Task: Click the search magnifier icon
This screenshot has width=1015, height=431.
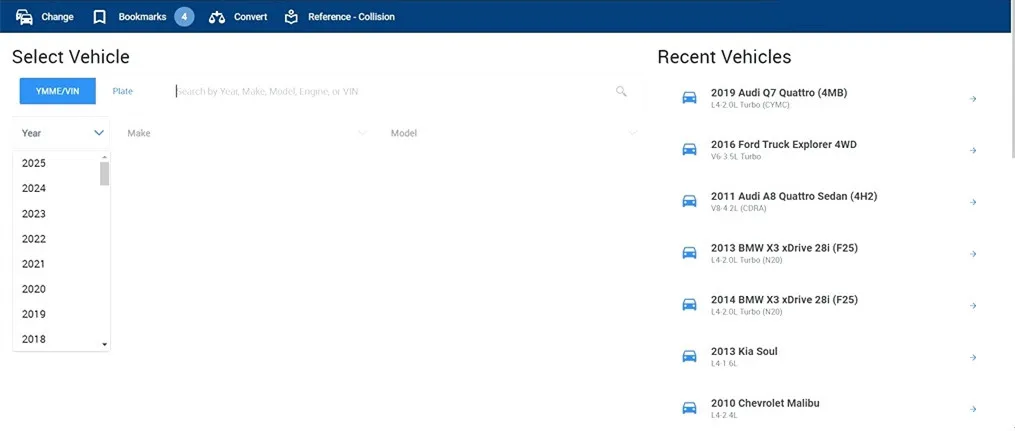Action: pos(621,91)
